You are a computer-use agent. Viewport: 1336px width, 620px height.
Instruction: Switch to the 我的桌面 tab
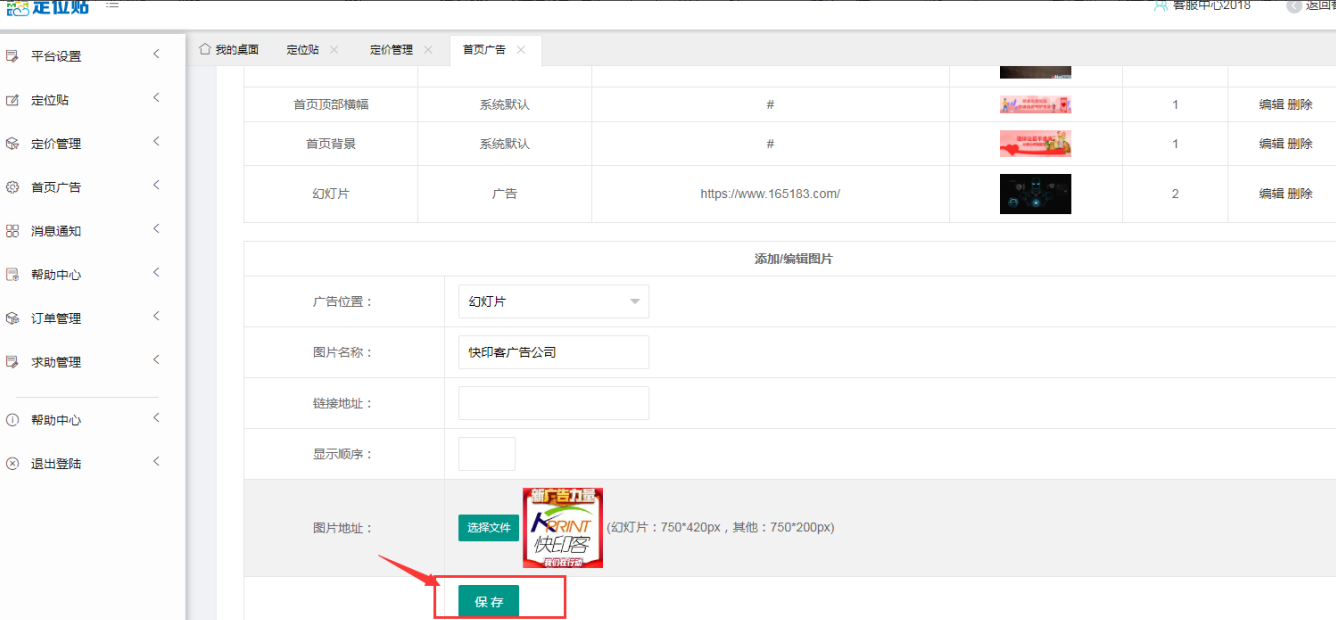pos(229,50)
